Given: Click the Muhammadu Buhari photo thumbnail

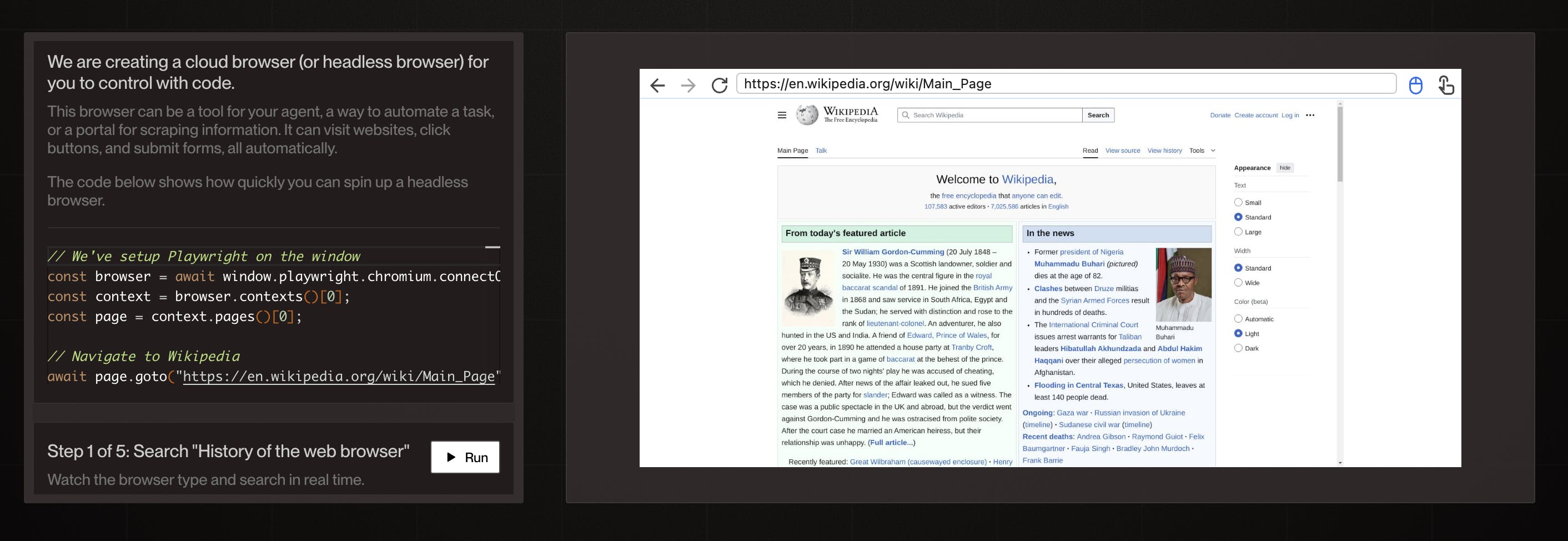Looking at the screenshot, I should click(x=1183, y=284).
